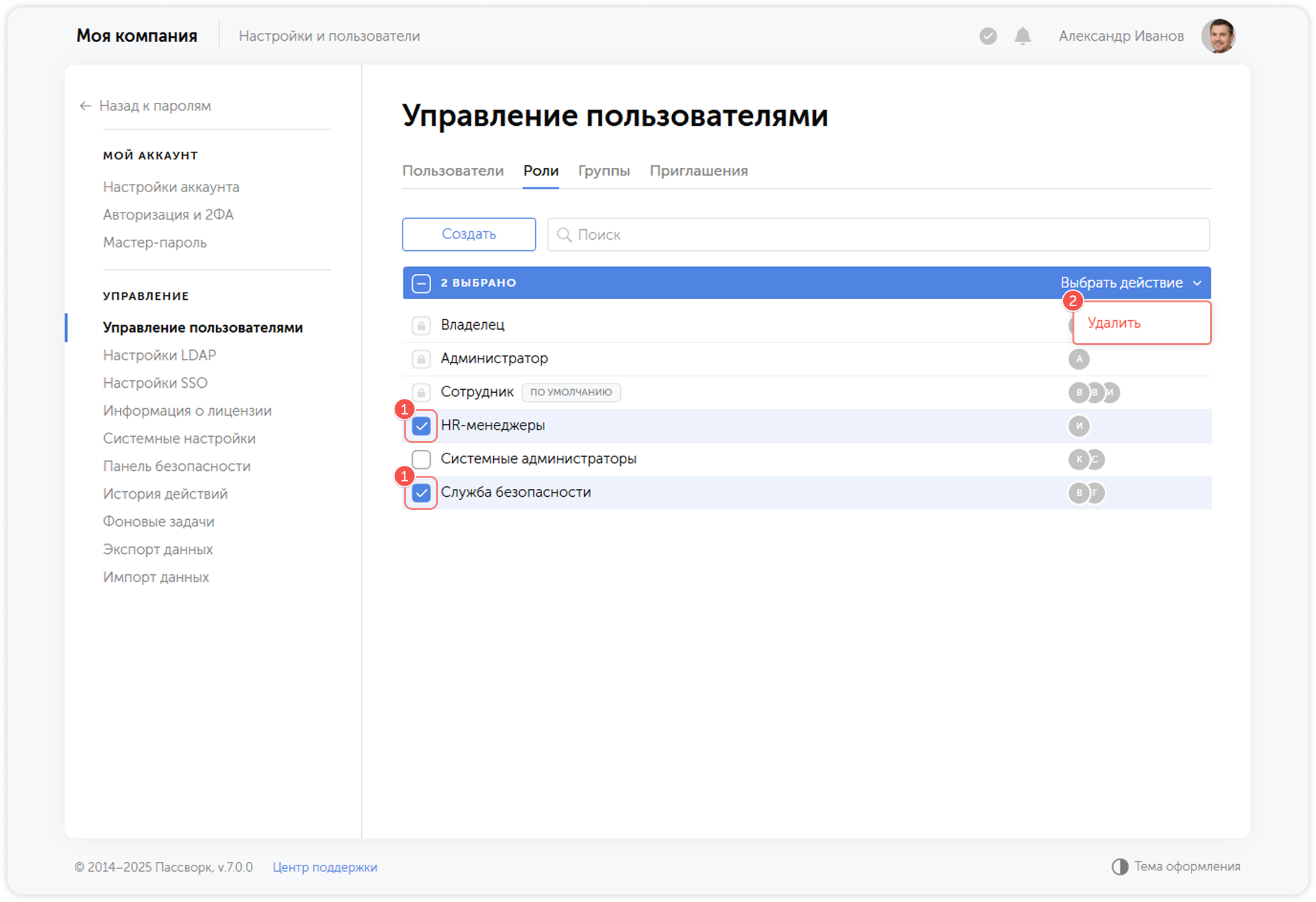Open the Выбрать действие dropdown
The image size is (1316, 902).
pyautogui.click(x=1131, y=283)
